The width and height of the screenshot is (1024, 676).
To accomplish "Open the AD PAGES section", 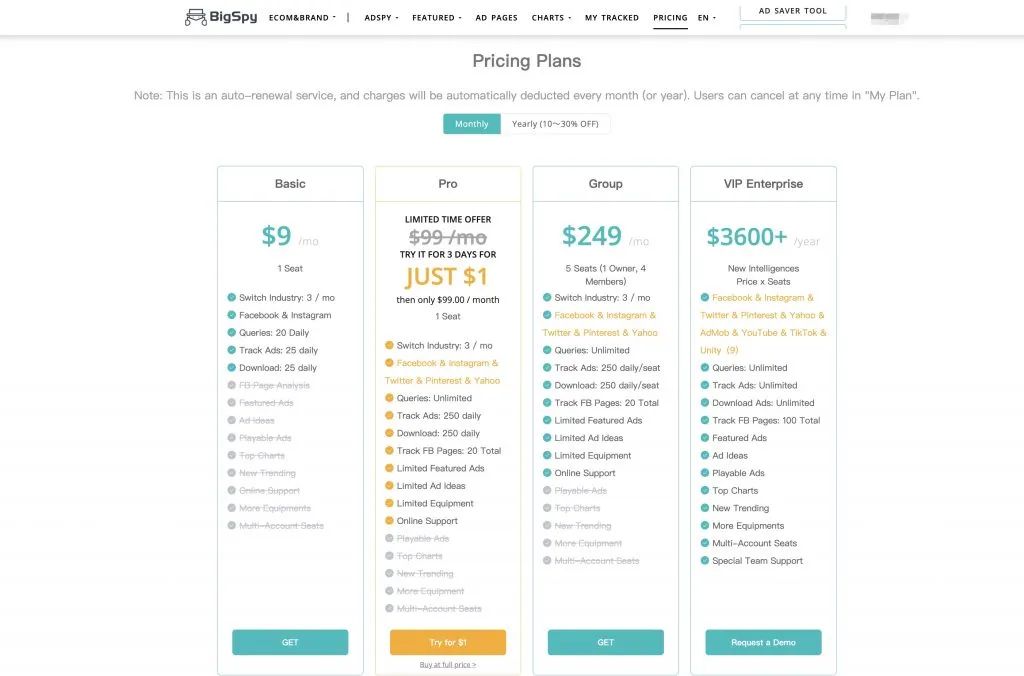I will tap(496, 17).
